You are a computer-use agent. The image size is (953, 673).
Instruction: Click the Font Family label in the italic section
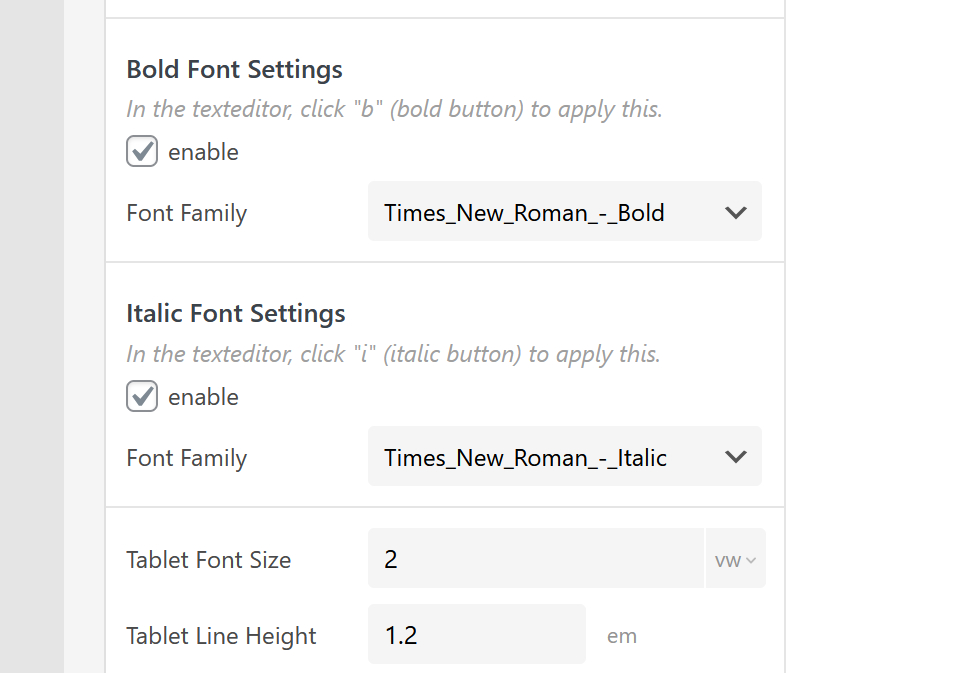tap(186, 458)
